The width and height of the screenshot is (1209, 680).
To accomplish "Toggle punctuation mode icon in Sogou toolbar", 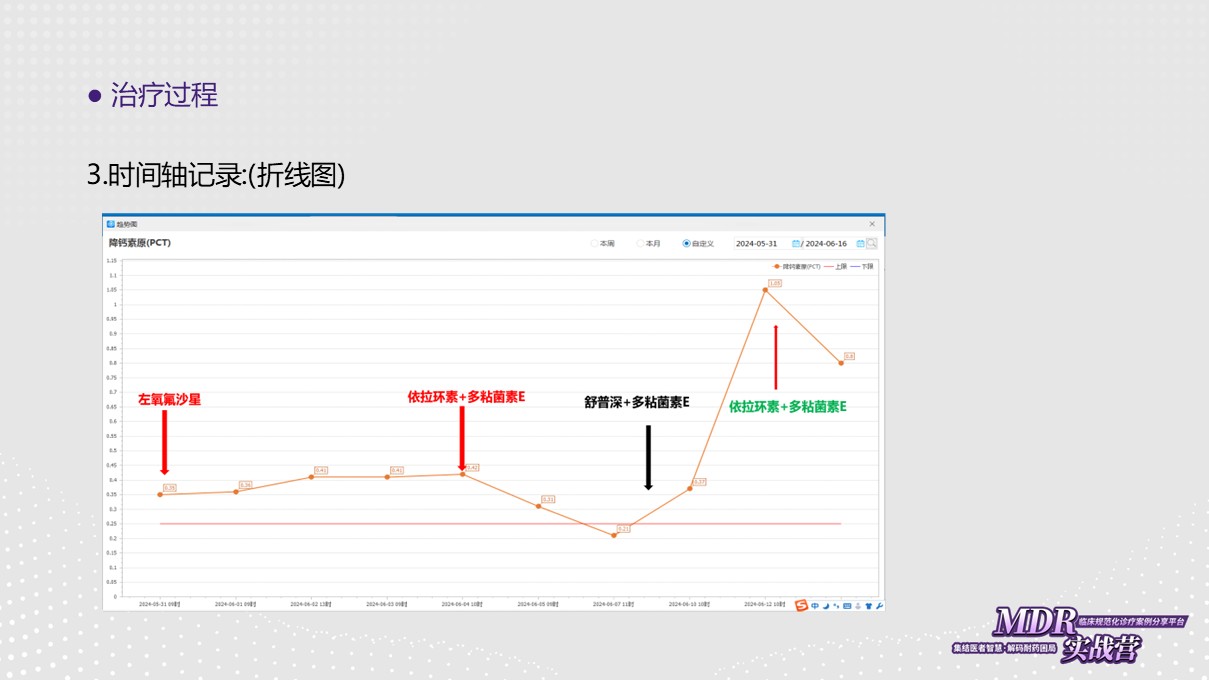I will [836, 605].
